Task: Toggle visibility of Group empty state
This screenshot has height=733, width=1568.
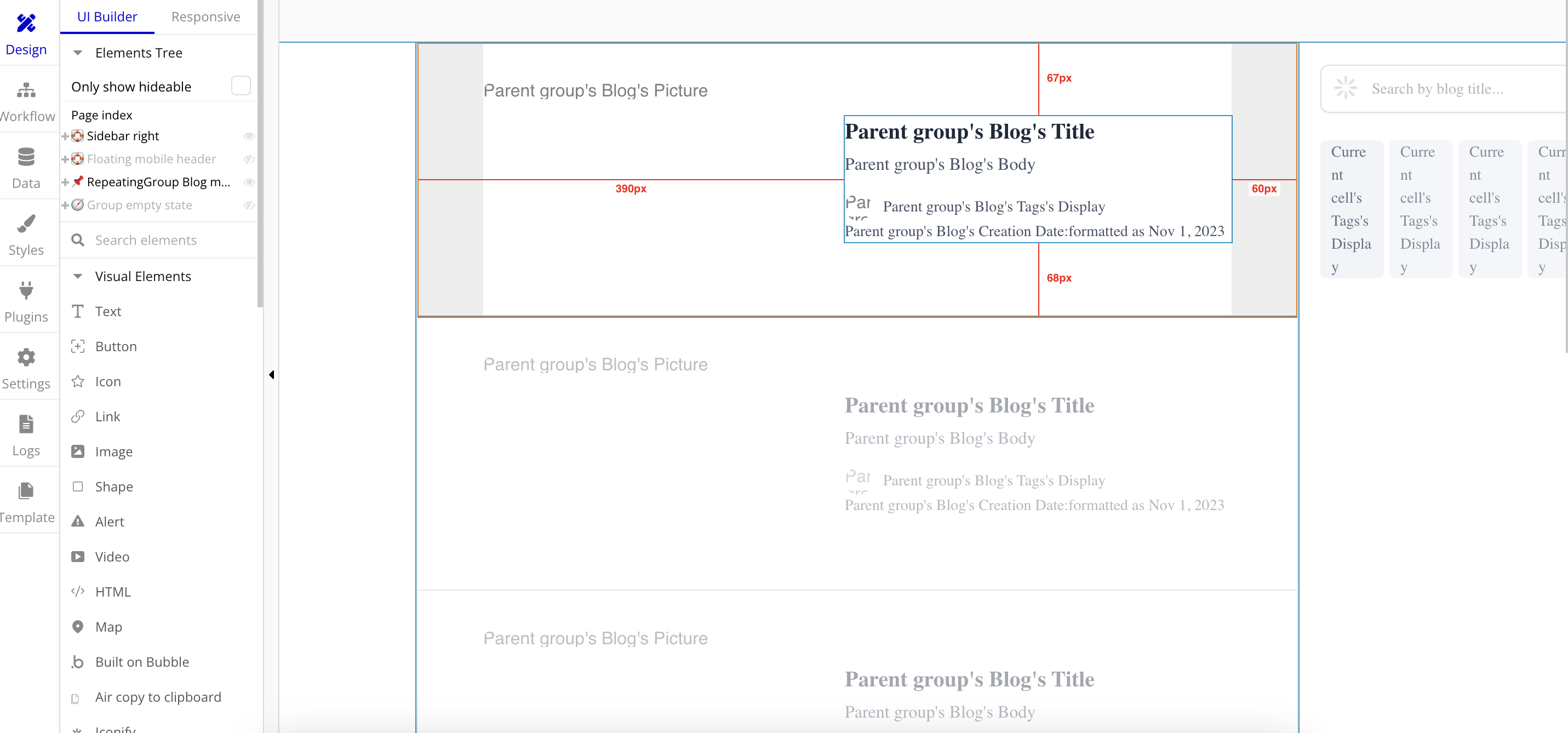Action: tap(249, 206)
